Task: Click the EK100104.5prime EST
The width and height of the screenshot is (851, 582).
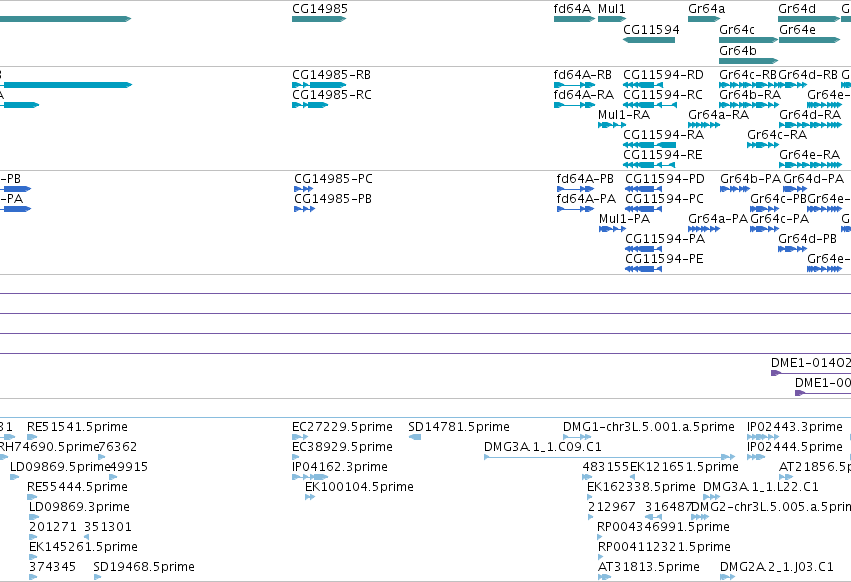Action: click(310, 497)
